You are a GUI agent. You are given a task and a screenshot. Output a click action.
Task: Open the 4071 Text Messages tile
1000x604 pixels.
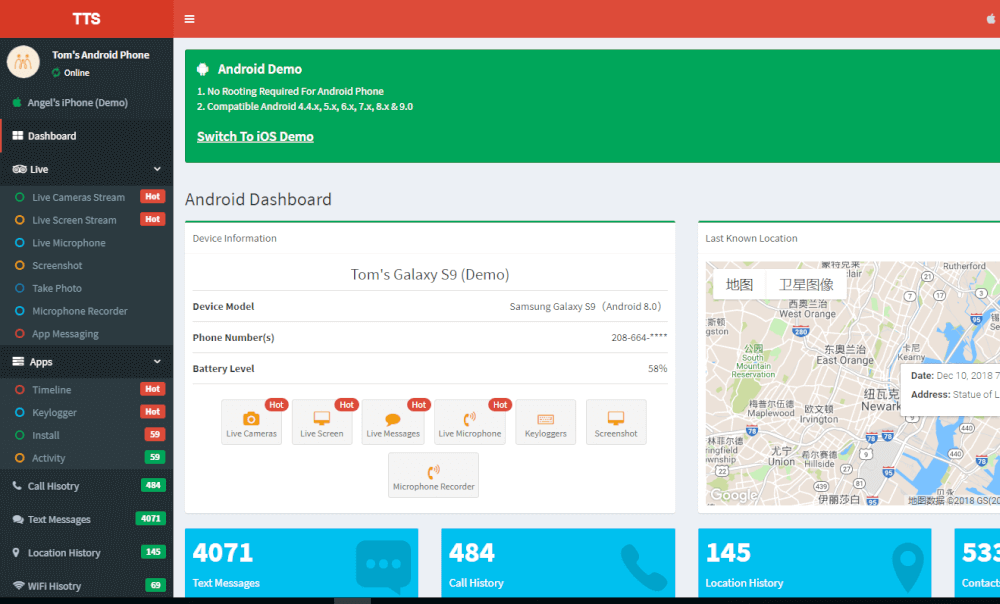(302, 563)
